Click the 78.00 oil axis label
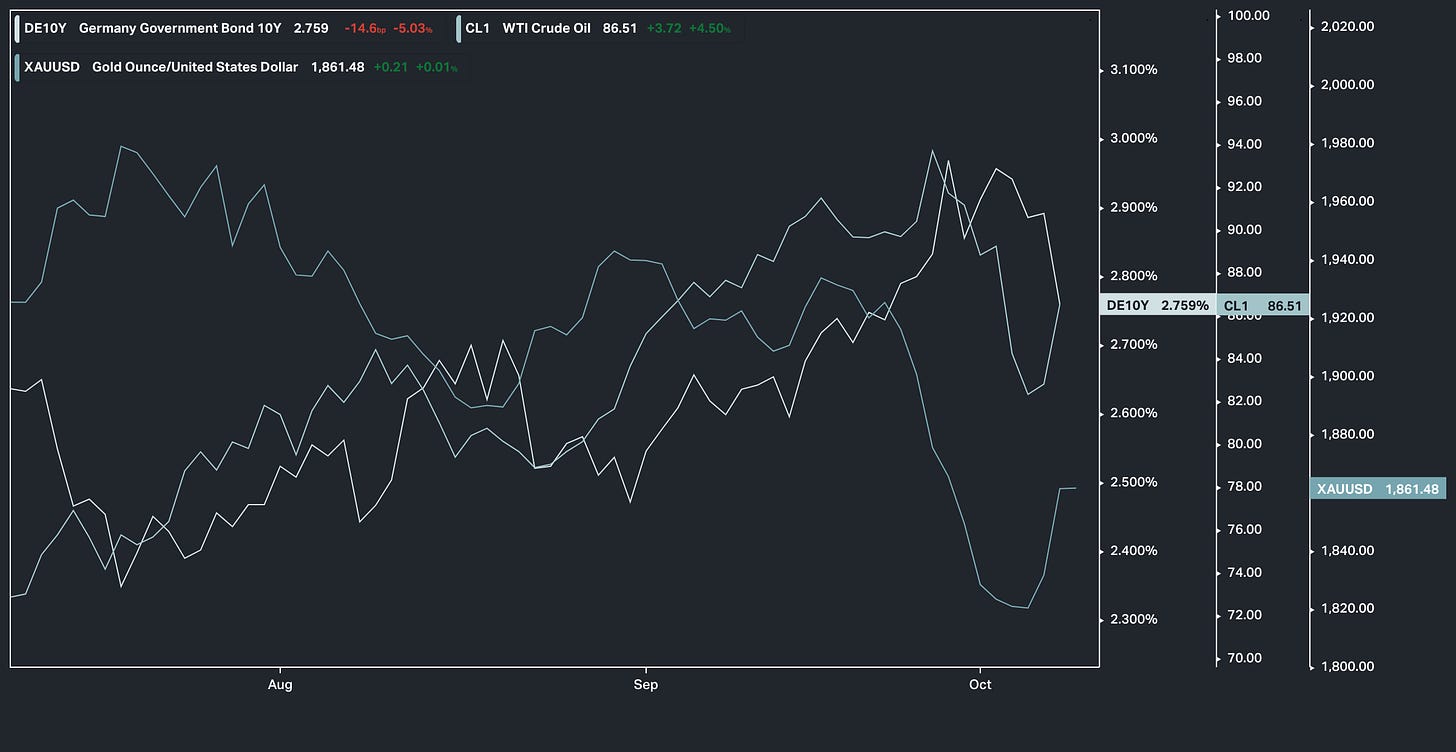 tap(1245, 487)
